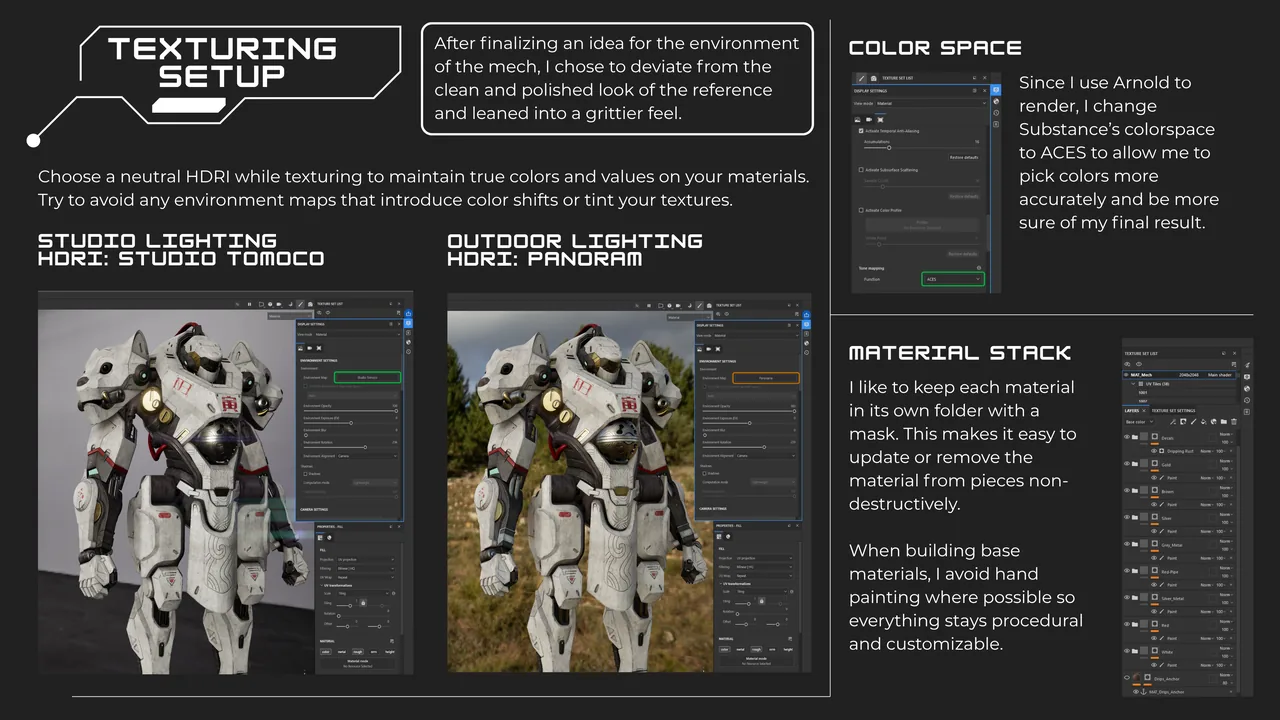Image resolution: width=1280 pixels, height=720 pixels.
Task: Open camera settings icon in Color Space panel
Action: pos(869,120)
